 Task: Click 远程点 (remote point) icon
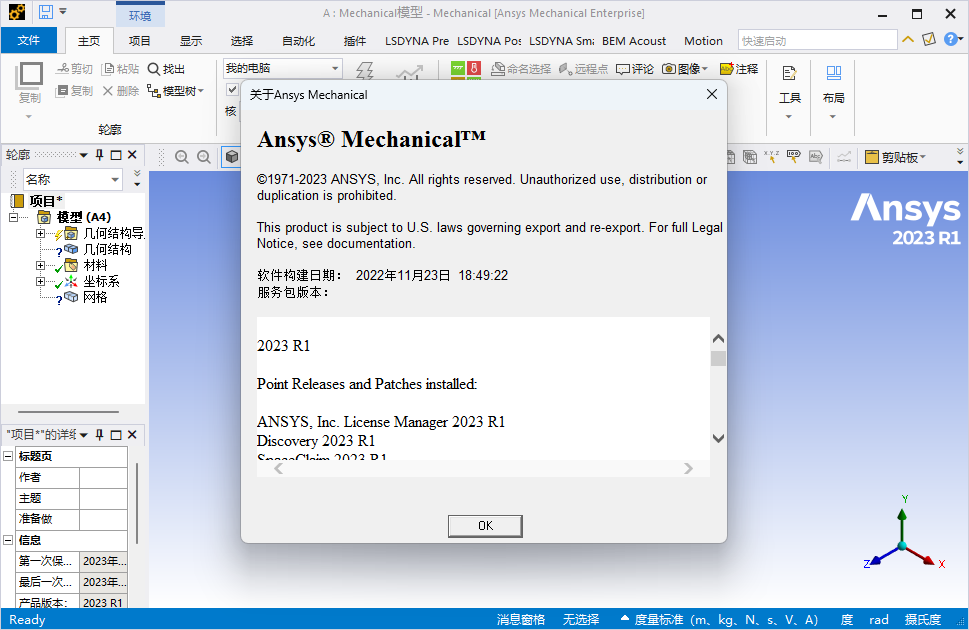583,69
